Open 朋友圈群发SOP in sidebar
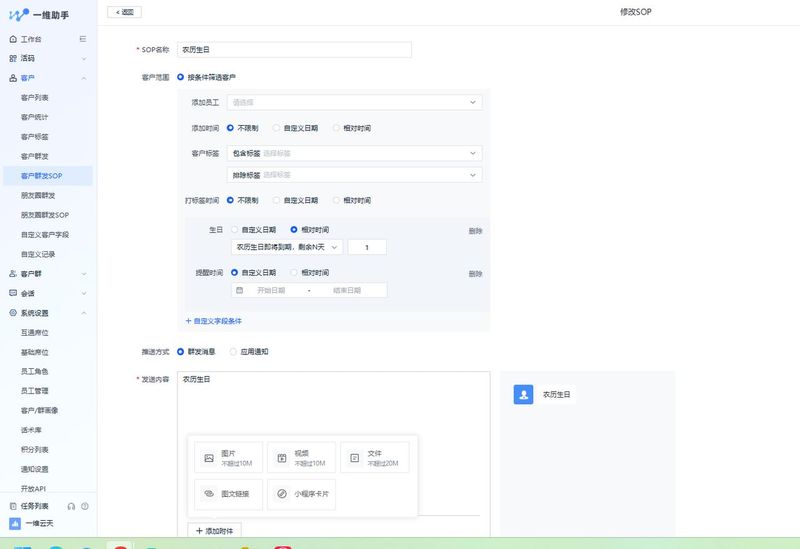The width and height of the screenshot is (800, 549). [45, 215]
